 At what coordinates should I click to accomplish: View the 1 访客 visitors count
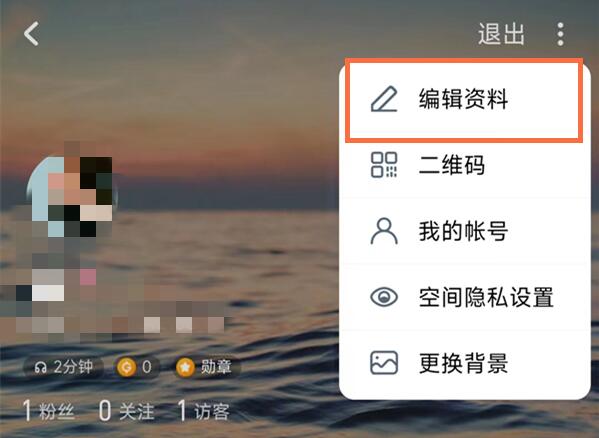[x=204, y=411]
